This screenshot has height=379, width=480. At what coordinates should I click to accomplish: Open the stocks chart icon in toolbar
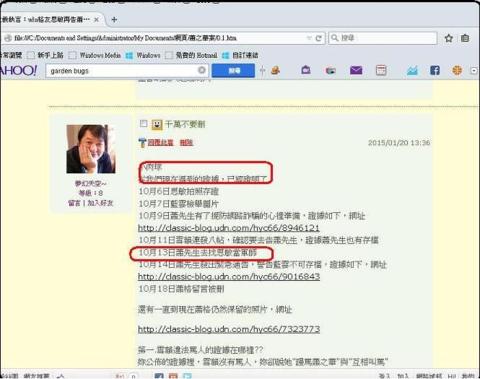(x=412, y=70)
